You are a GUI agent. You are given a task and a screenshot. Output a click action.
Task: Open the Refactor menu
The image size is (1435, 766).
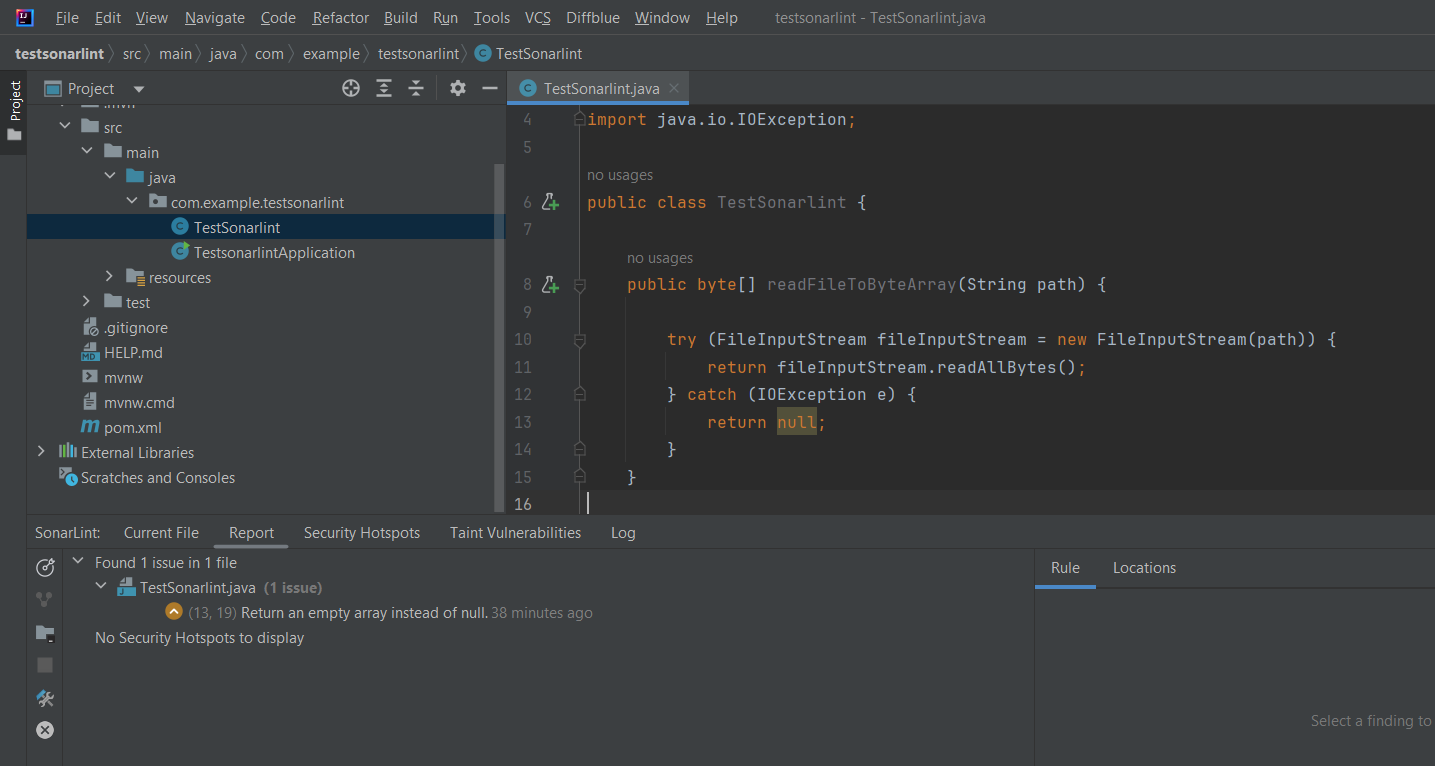[340, 18]
